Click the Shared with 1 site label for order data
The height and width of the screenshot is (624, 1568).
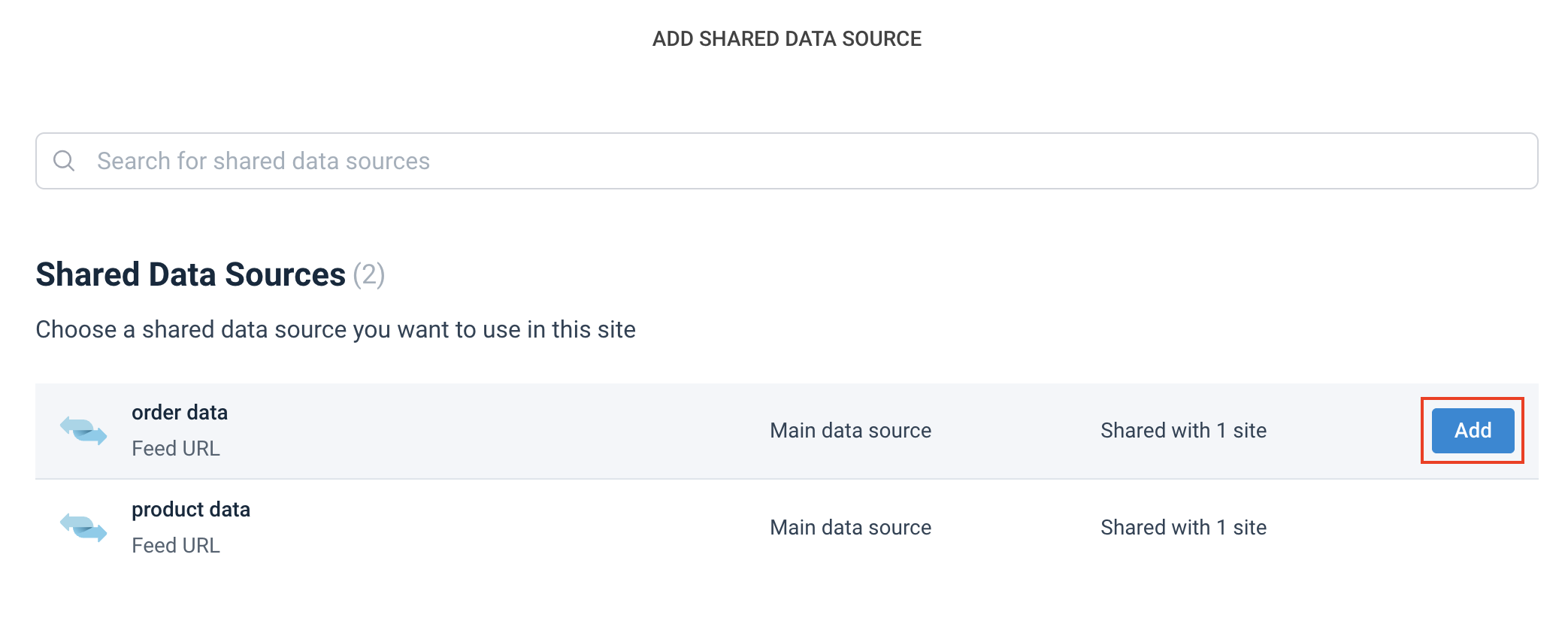pyautogui.click(x=1183, y=430)
